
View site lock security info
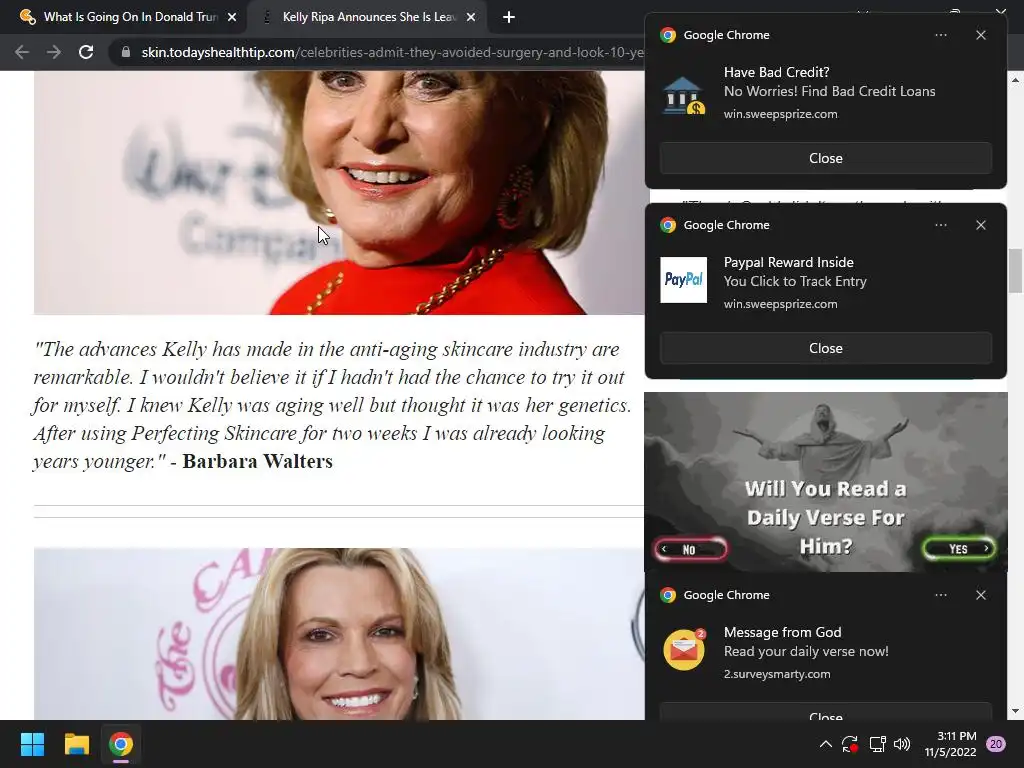(125, 52)
